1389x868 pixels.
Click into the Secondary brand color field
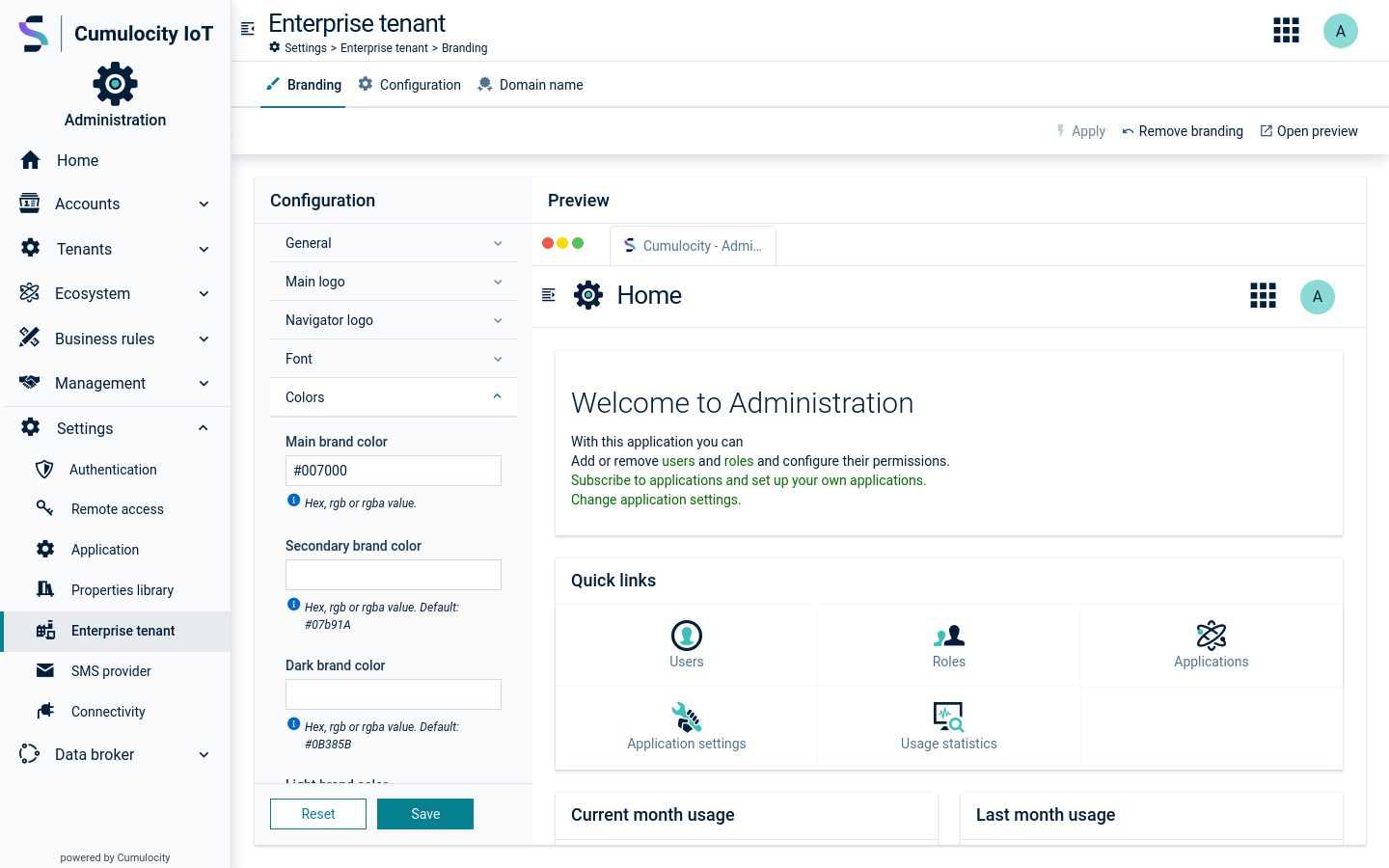coord(394,575)
